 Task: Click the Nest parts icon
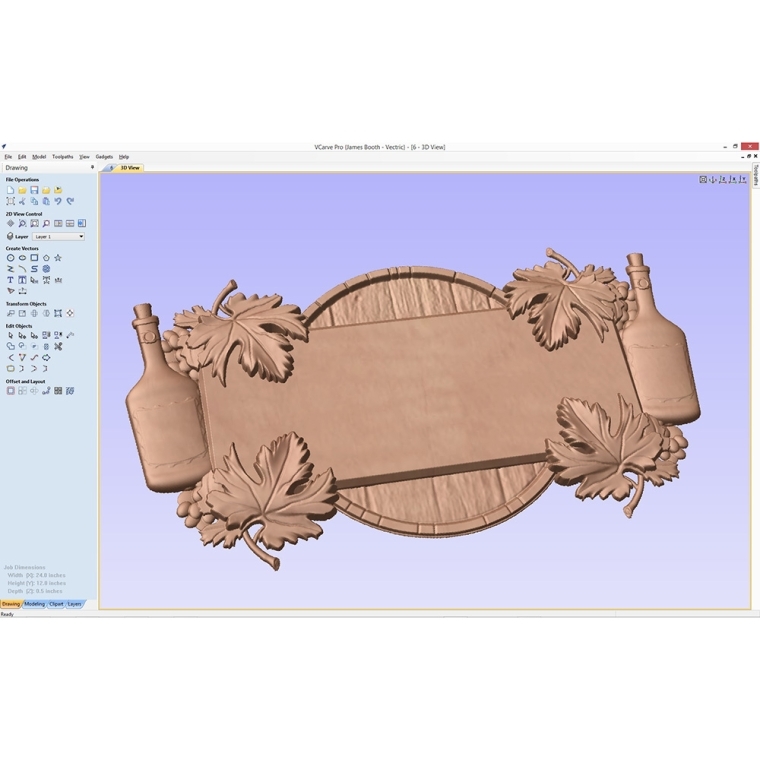(x=70, y=391)
